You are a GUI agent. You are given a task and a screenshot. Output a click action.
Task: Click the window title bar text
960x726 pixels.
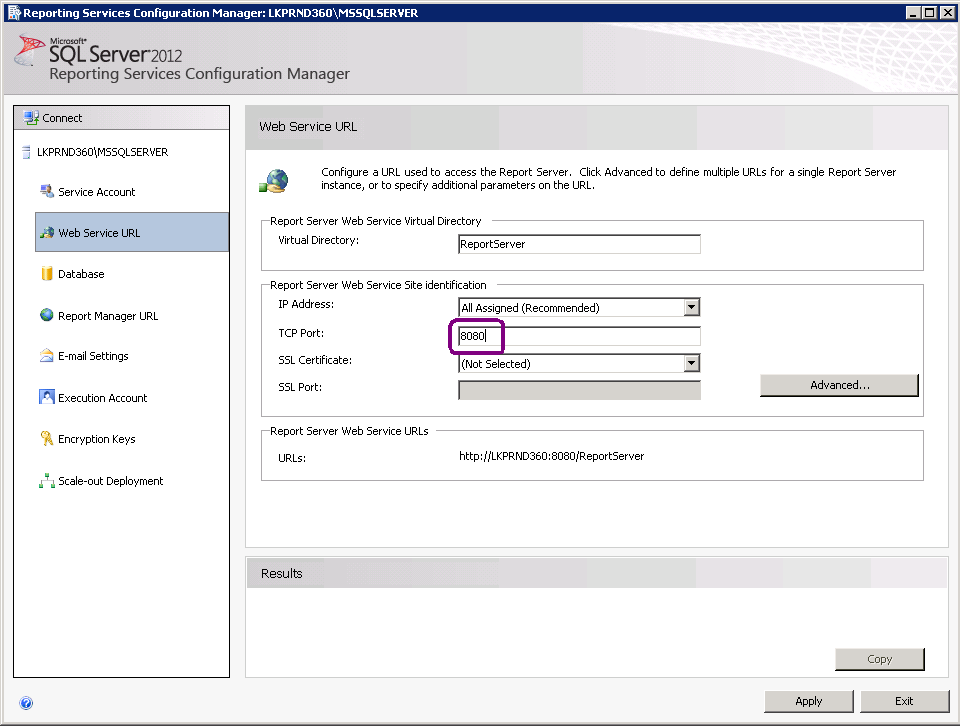pos(220,13)
